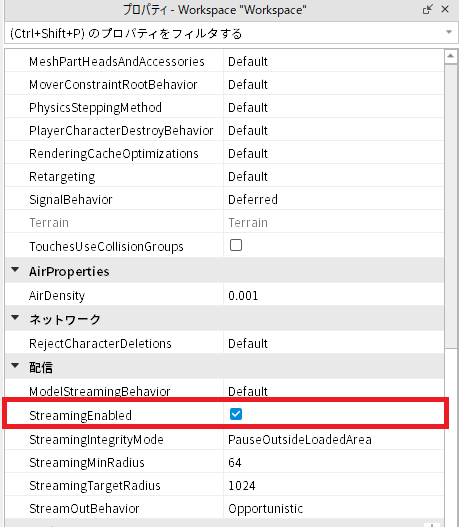The width and height of the screenshot is (459, 527).
Task: Undock the Properties panel using the popout icon
Action: pyautogui.click(x=427, y=9)
